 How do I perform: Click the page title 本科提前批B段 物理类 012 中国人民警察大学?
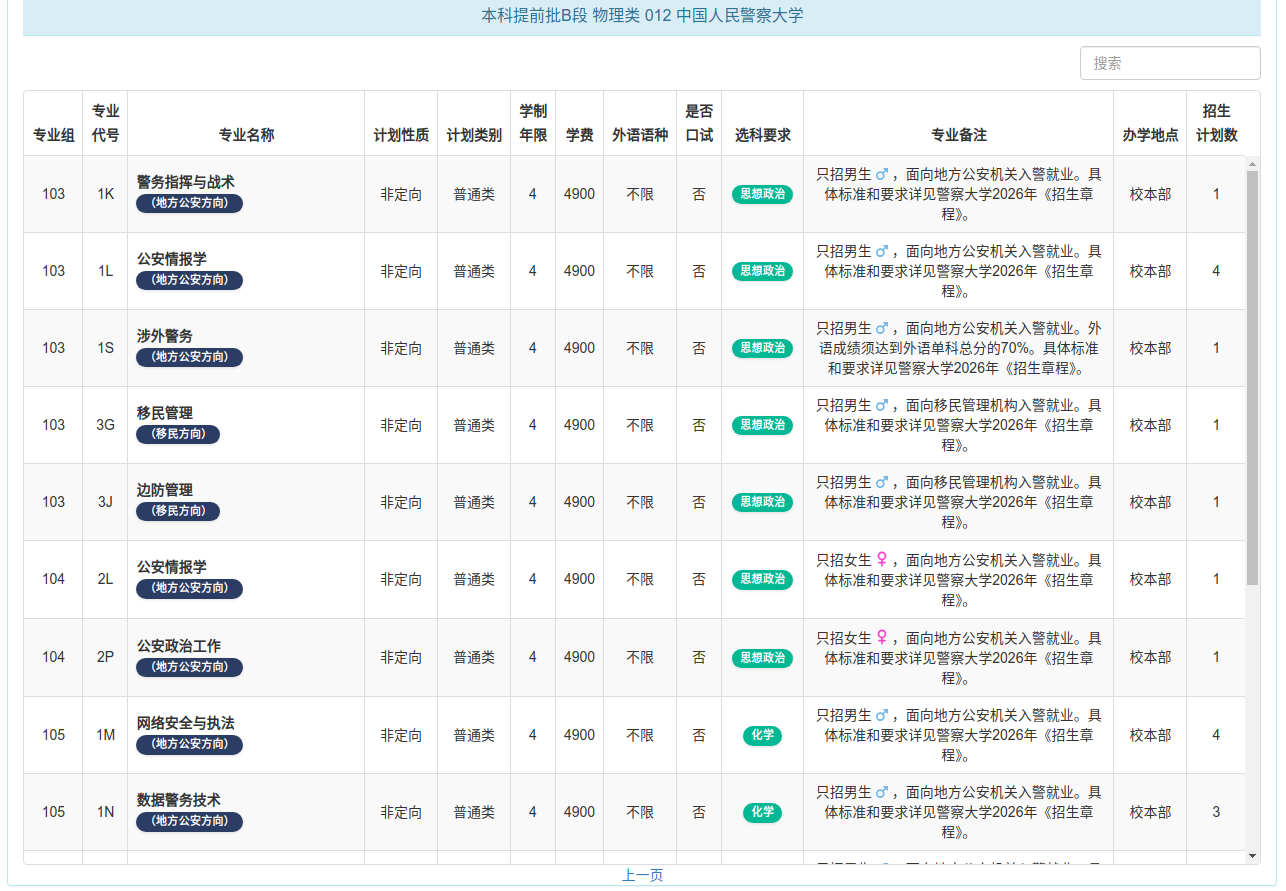(x=642, y=15)
